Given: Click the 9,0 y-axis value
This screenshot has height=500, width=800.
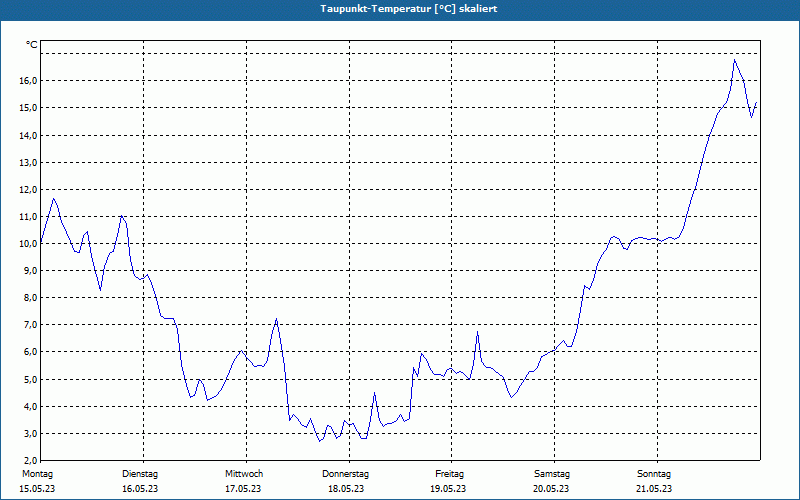Looking at the screenshot, I should coord(30,270).
